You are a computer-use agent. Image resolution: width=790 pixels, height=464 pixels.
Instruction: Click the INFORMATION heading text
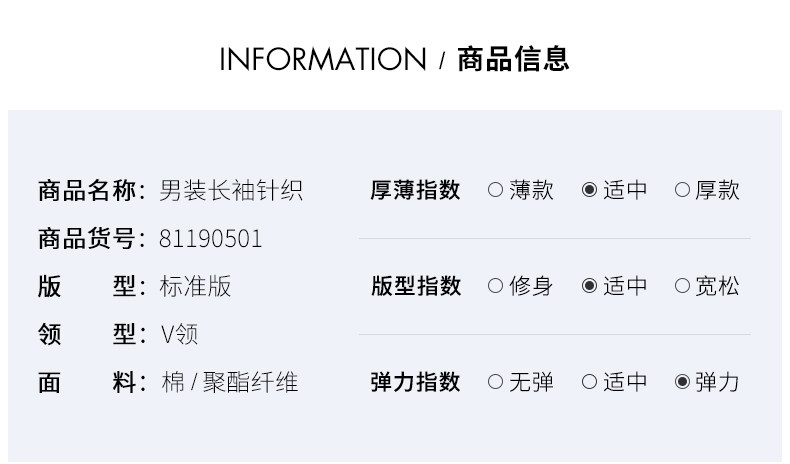point(322,59)
